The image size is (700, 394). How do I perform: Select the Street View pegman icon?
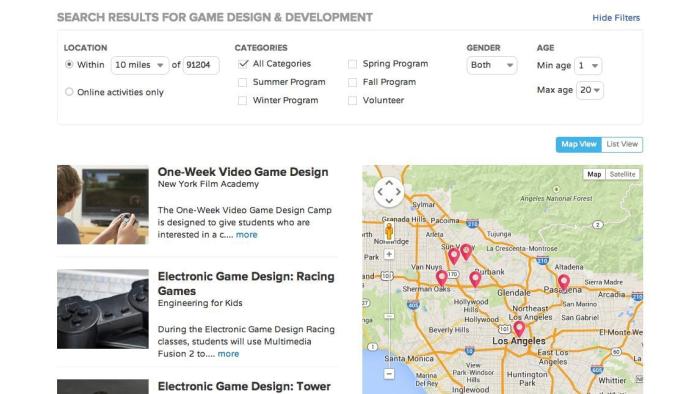tap(389, 231)
